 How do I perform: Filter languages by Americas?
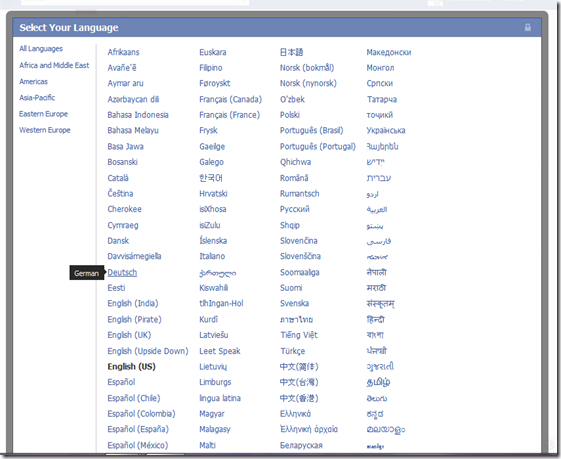click(33, 82)
